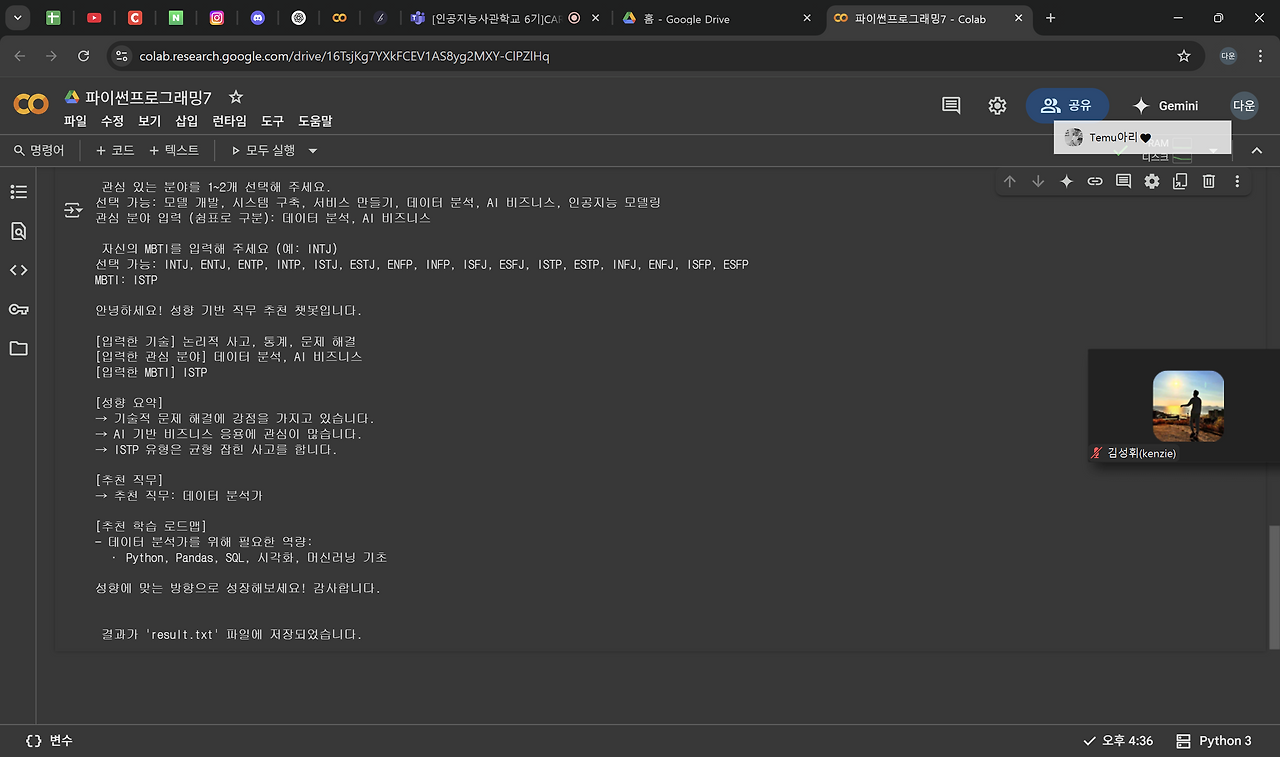Move the current cell up
The height and width of the screenshot is (757, 1280).
coord(1010,181)
